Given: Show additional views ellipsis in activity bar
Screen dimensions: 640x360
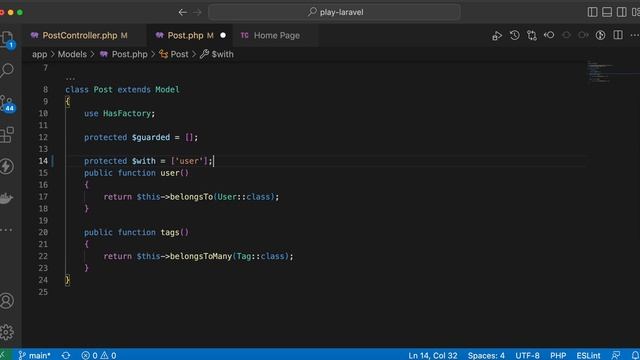Looking at the screenshot, I should click(x=6, y=230).
